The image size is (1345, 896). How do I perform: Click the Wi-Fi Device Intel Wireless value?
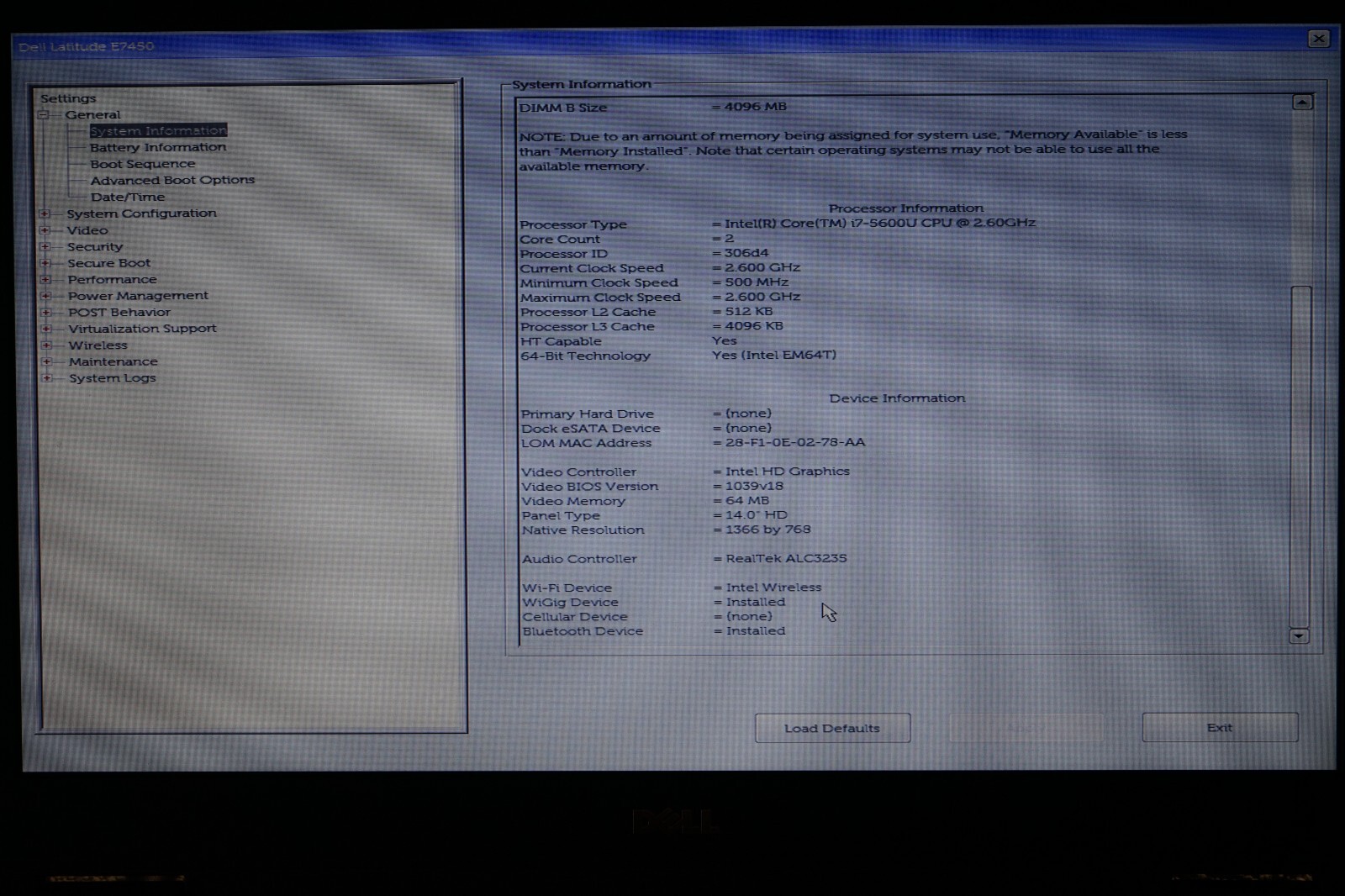click(x=774, y=588)
